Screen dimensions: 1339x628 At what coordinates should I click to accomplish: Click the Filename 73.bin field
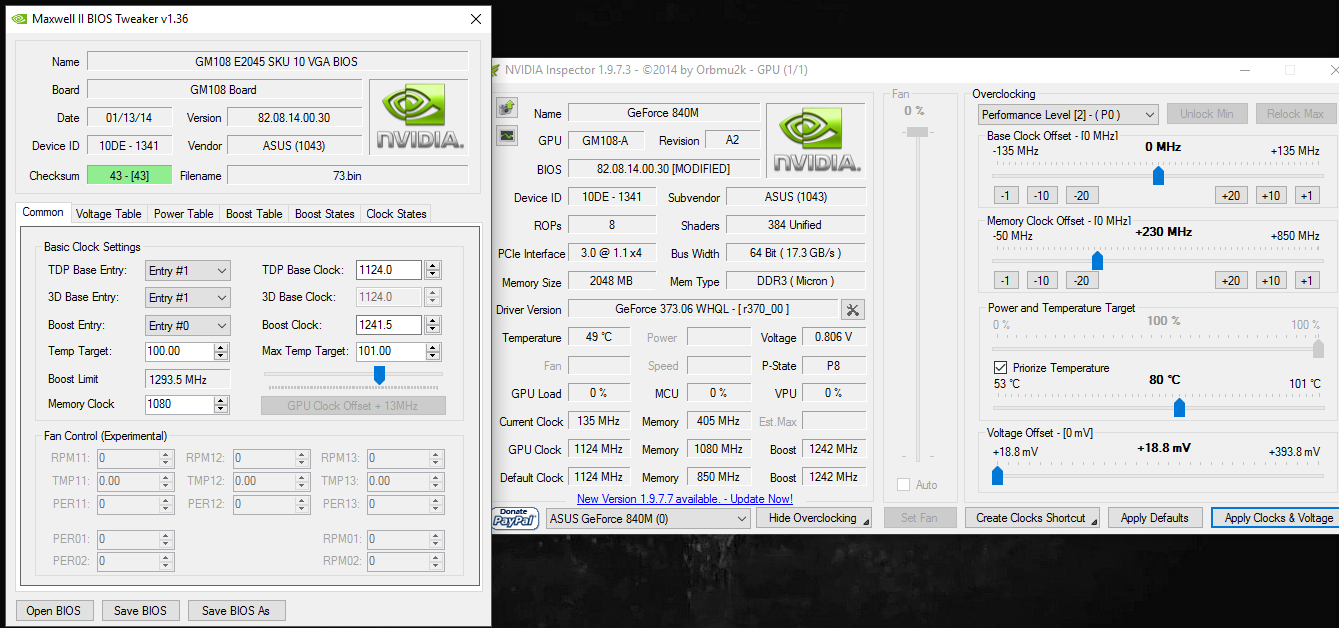click(347, 175)
